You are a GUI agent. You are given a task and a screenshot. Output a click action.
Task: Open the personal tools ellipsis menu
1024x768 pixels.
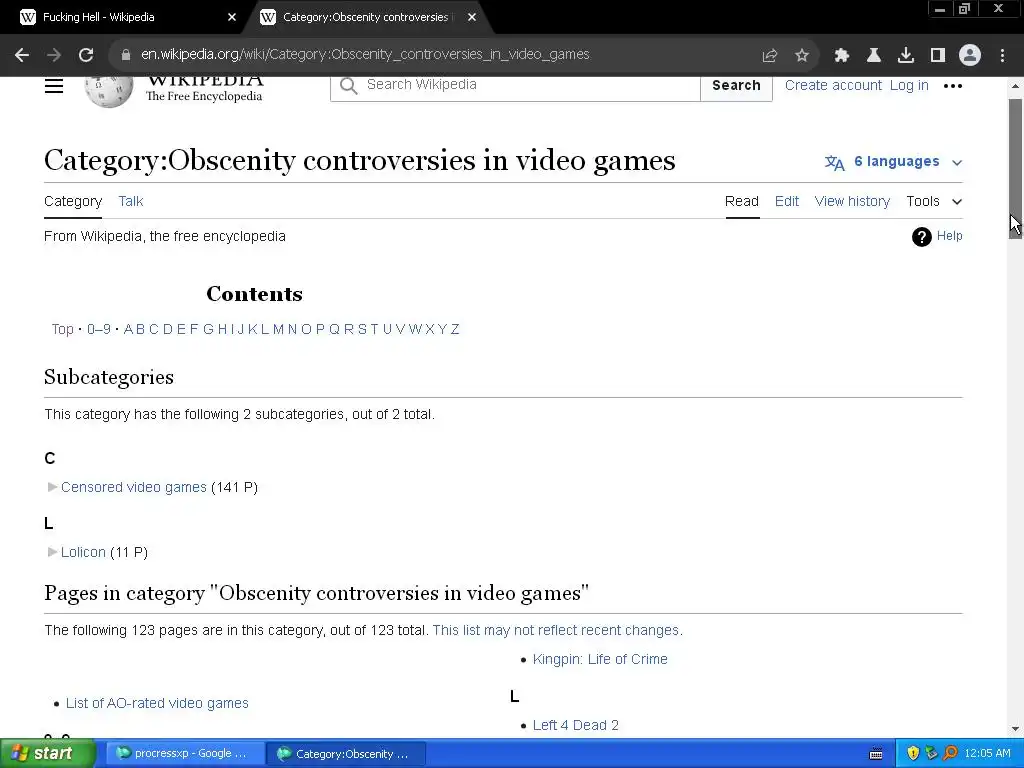(x=953, y=86)
